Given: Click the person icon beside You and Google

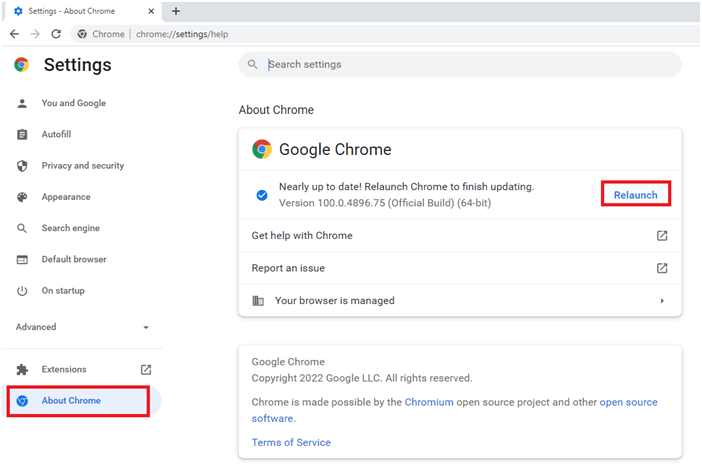Looking at the screenshot, I should (22, 103).
